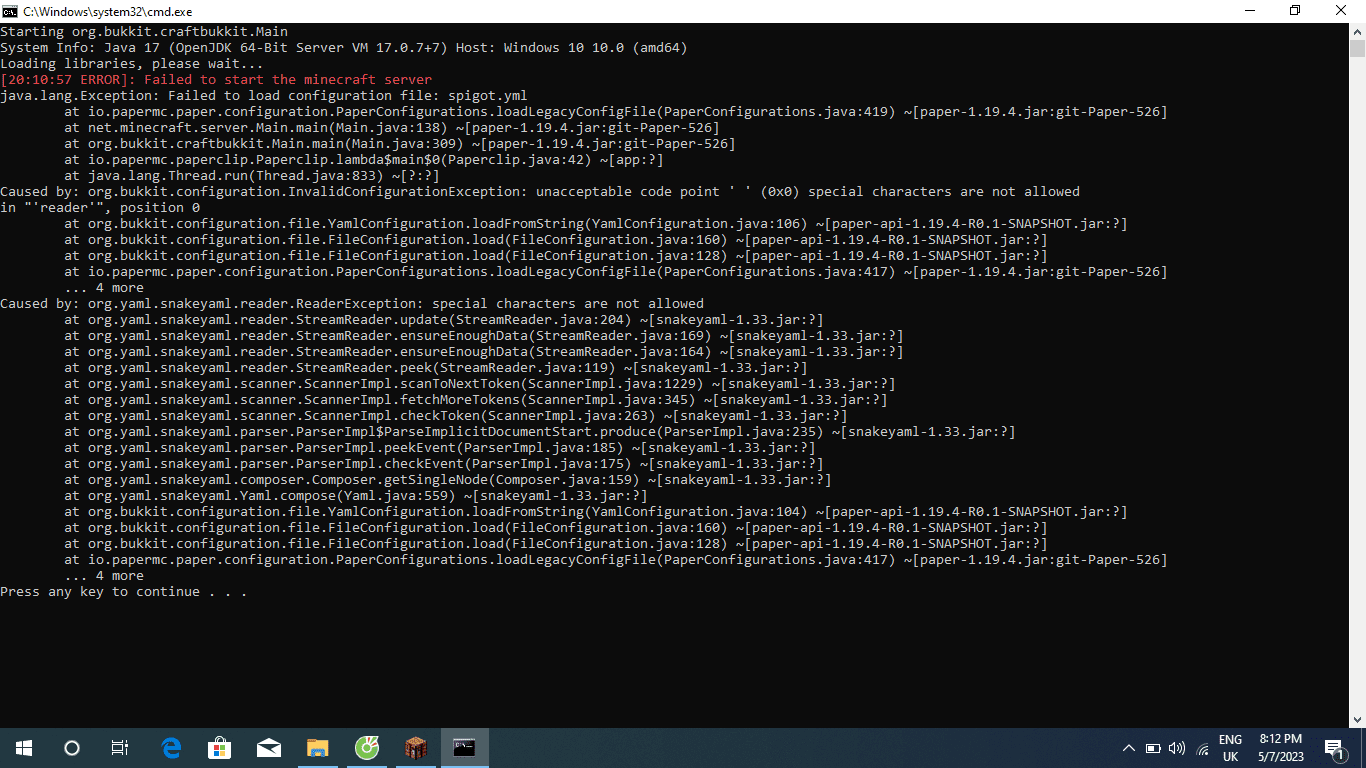Show hidden system tray icons
1366x768 pixels.
click(1129, 748)
